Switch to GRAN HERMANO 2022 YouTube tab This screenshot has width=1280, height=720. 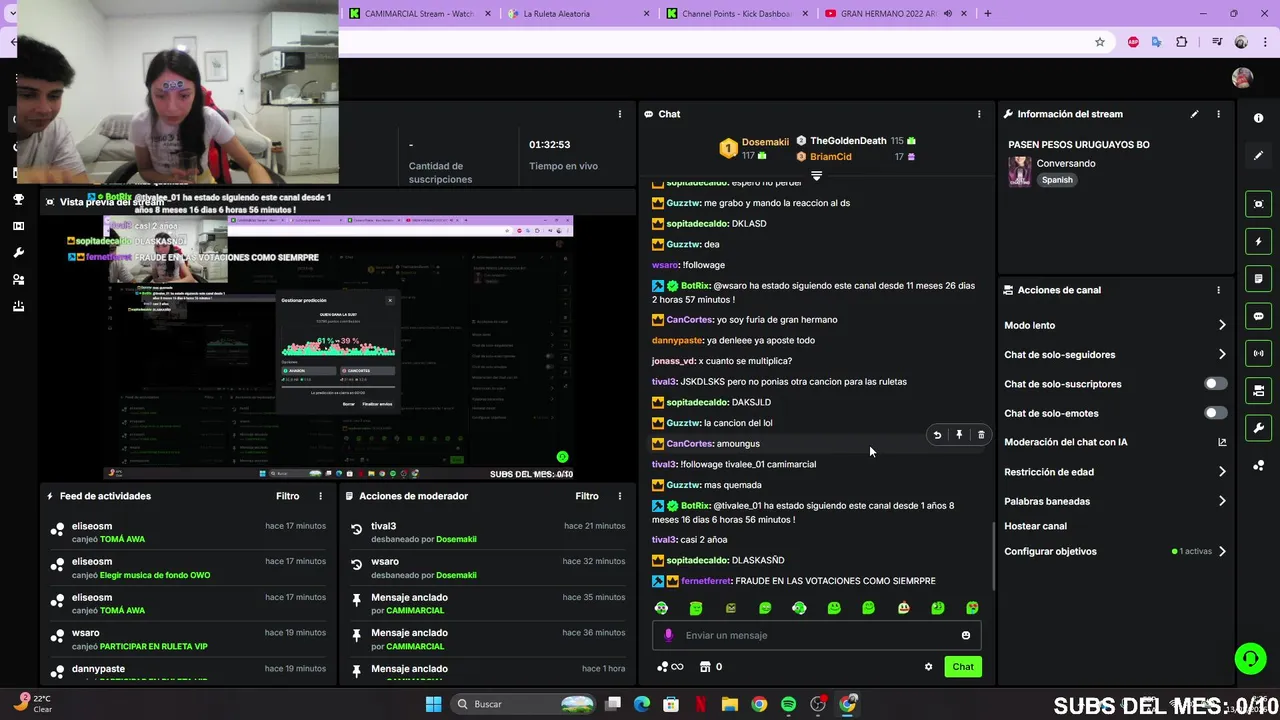[x=896, y=14]
